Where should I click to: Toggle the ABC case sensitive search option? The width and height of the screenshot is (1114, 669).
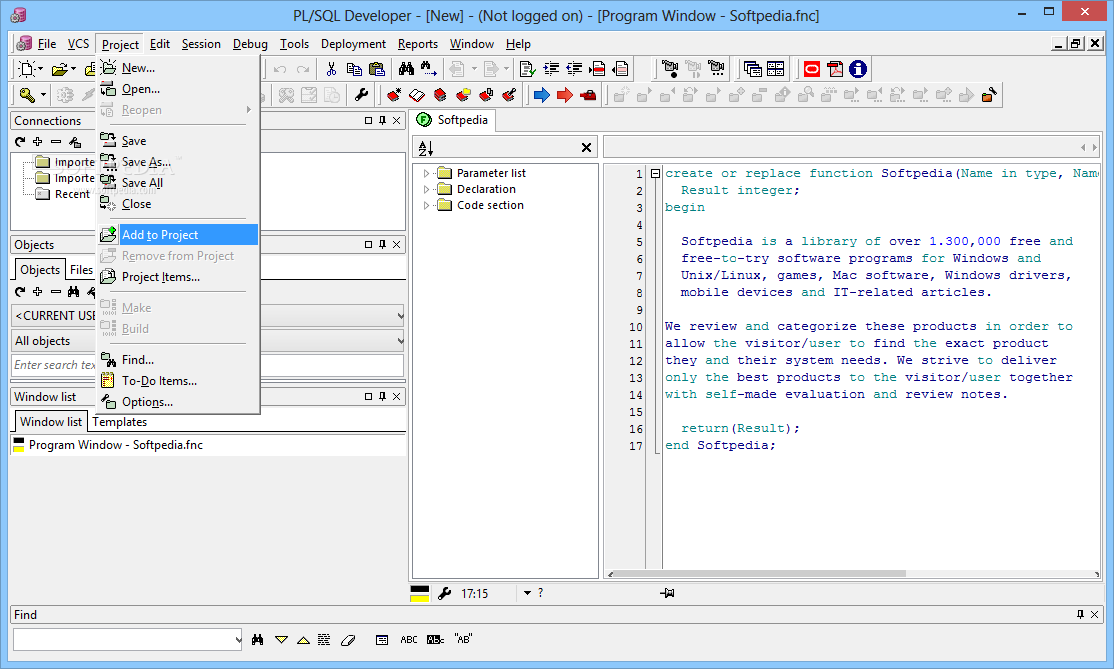pos(409,639)
